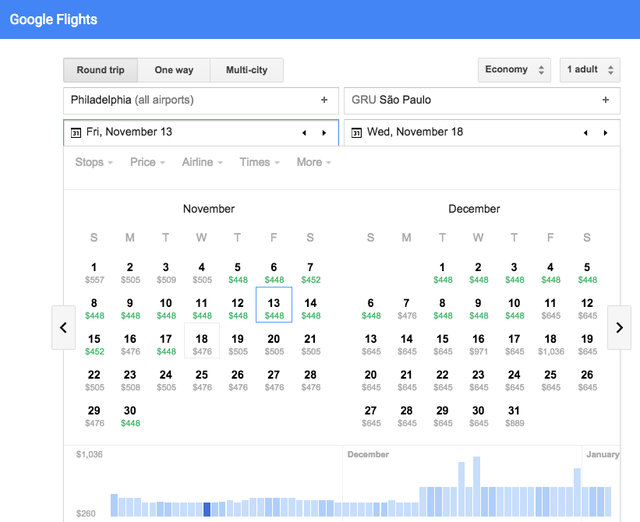Click previous day arrow for departure date
Screen dimensions: 640x522
coord(304,133)
